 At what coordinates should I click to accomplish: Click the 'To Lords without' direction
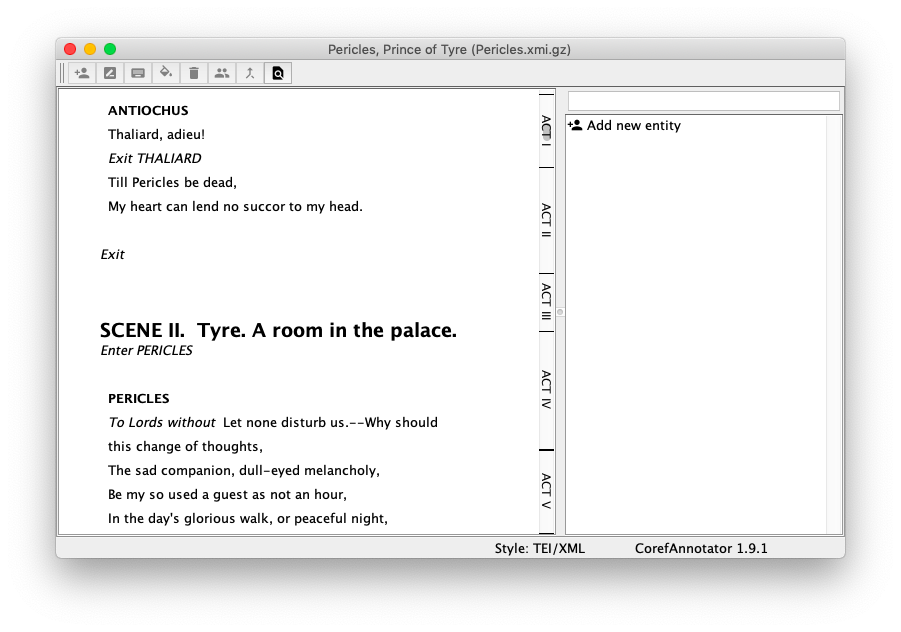(161, 423)
